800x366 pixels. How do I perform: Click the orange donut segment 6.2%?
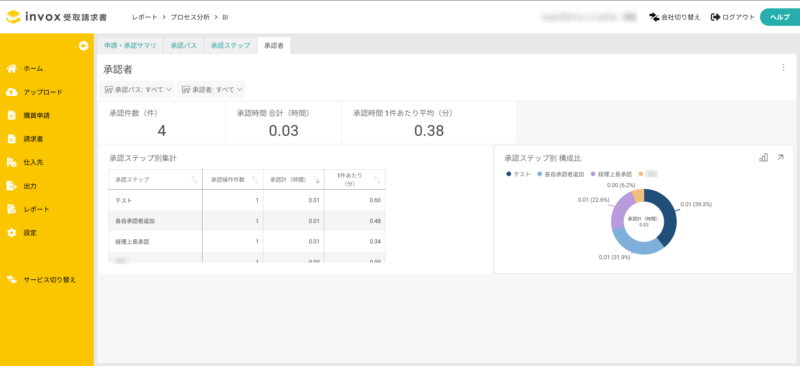point(638,196)
